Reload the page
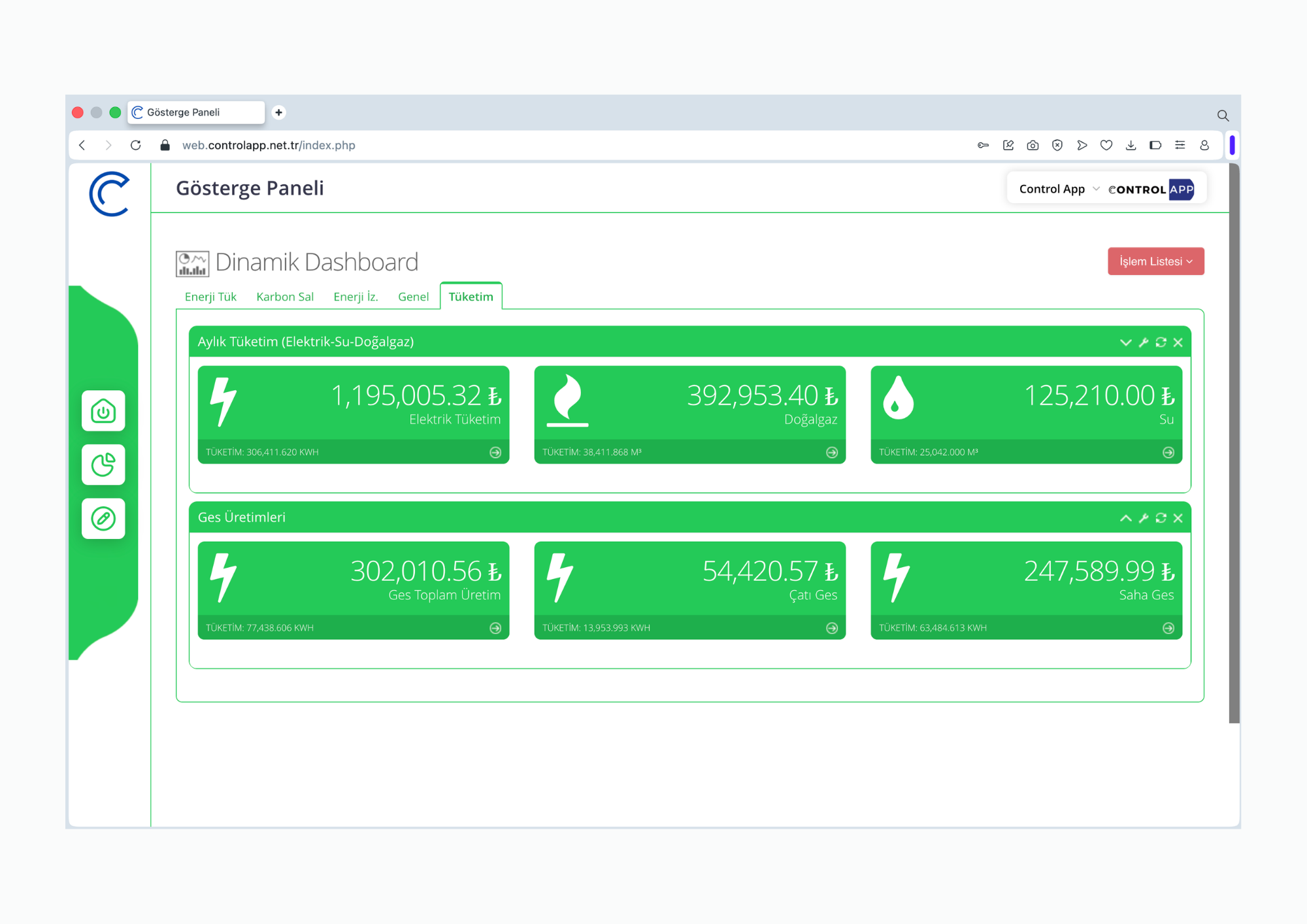 (136, 145)
